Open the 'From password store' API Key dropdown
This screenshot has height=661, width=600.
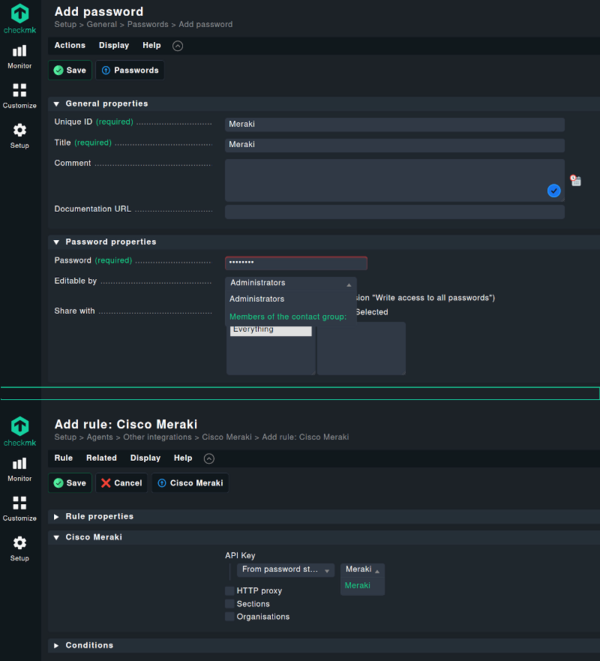[285, 570]
